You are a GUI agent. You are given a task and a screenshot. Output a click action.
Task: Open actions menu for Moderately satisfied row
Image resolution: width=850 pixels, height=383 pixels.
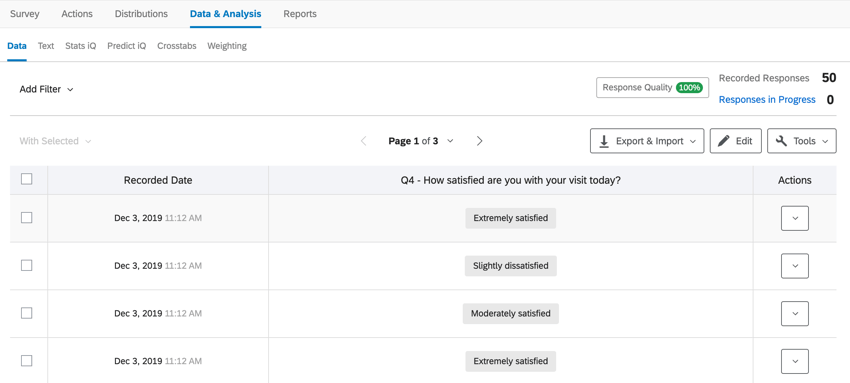tap(795, 314)
